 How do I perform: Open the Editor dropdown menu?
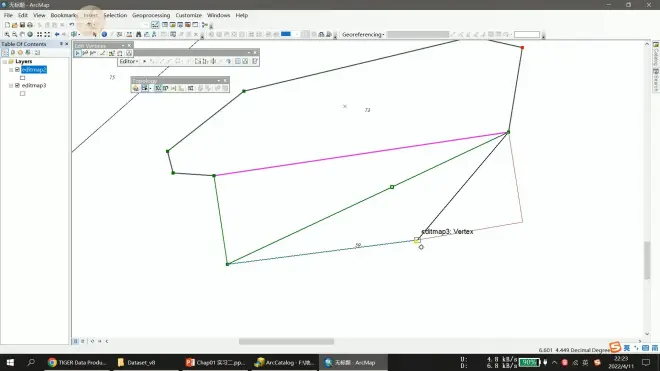tap(129, 61)
